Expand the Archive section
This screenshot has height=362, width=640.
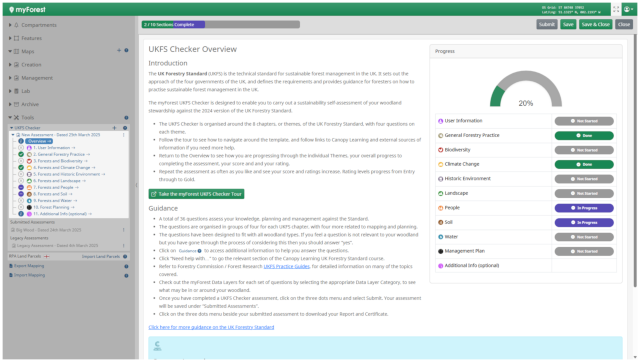click(x=10, y=104)
